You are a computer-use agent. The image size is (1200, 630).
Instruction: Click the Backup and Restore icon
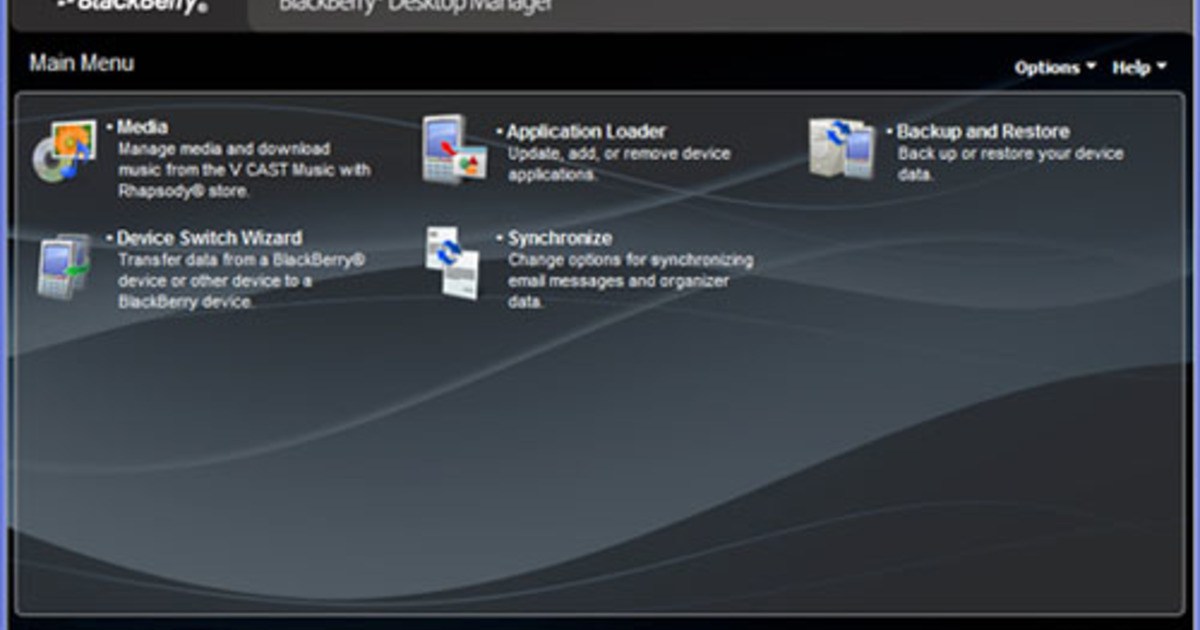pos(842,150)
